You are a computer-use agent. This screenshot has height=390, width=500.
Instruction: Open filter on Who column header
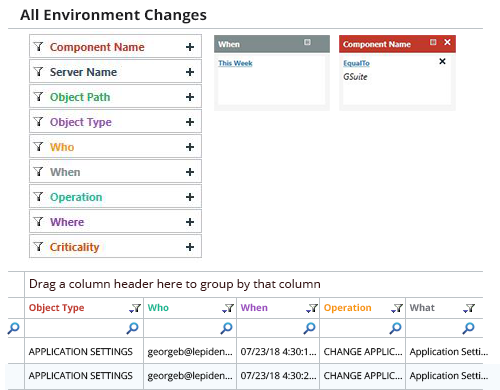228,308
